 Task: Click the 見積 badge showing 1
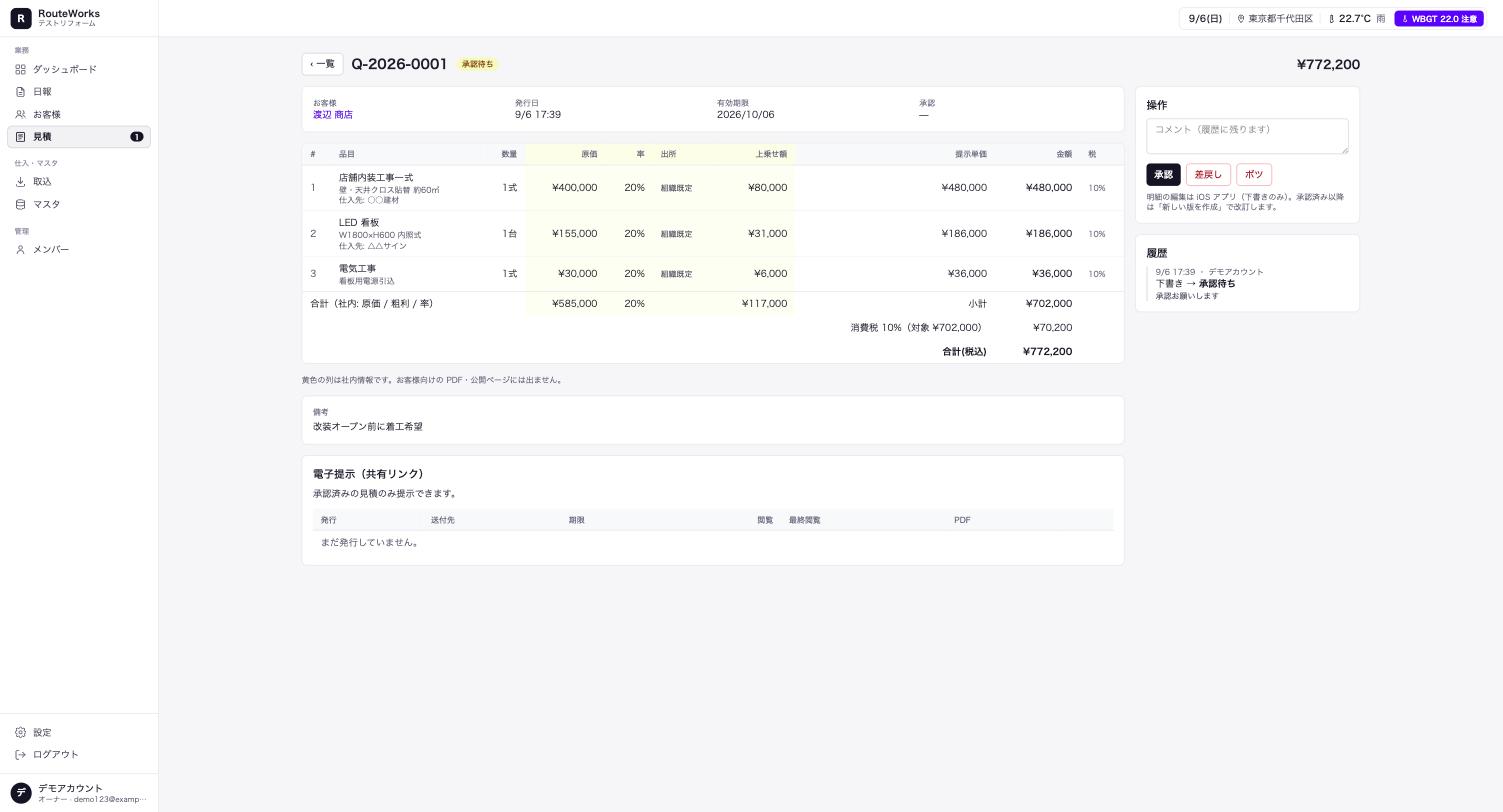pyautogui.click(x=137, y=137)
